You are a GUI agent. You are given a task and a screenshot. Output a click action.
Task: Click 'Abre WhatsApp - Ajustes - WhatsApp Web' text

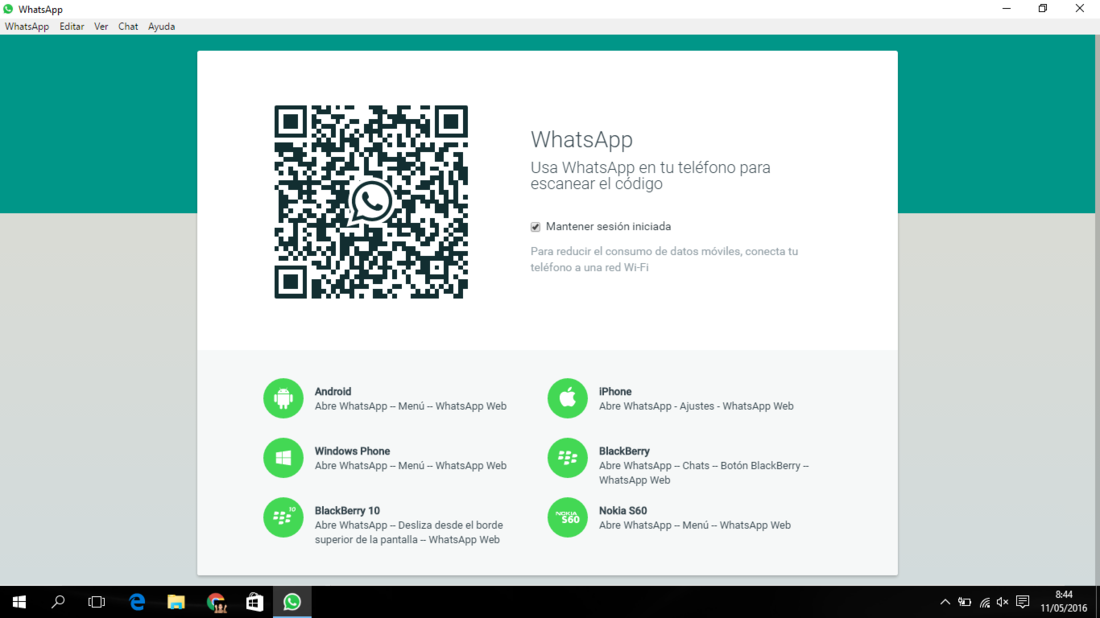(696, 406)
